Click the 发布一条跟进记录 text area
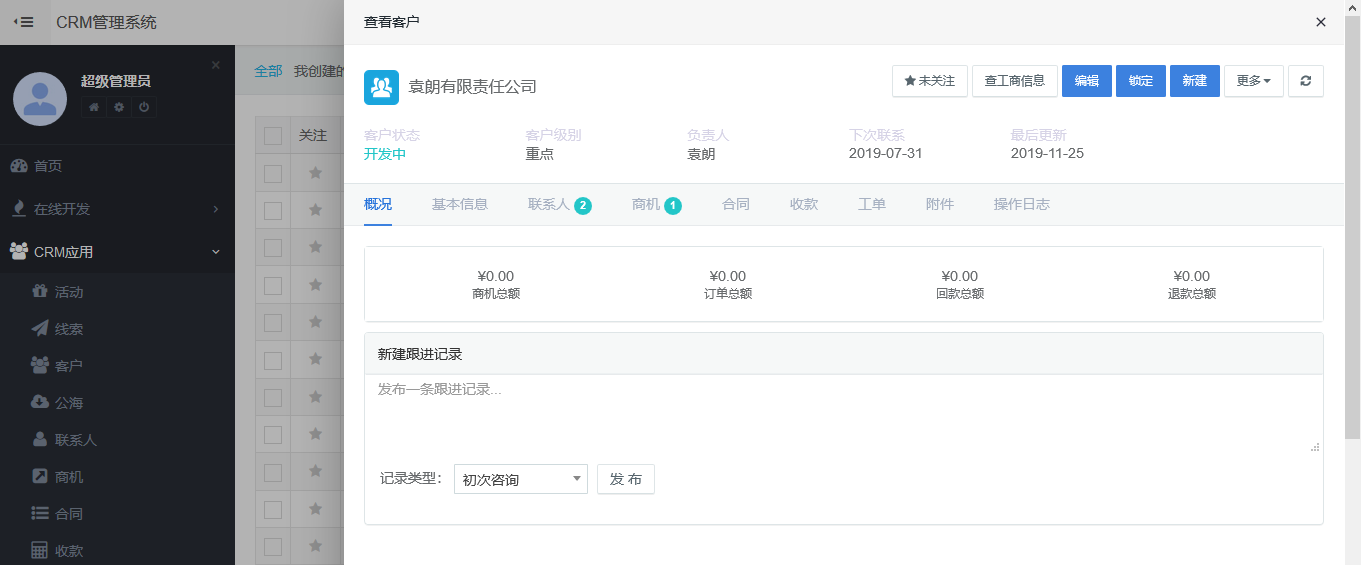1361x565 pixels. 842,414
